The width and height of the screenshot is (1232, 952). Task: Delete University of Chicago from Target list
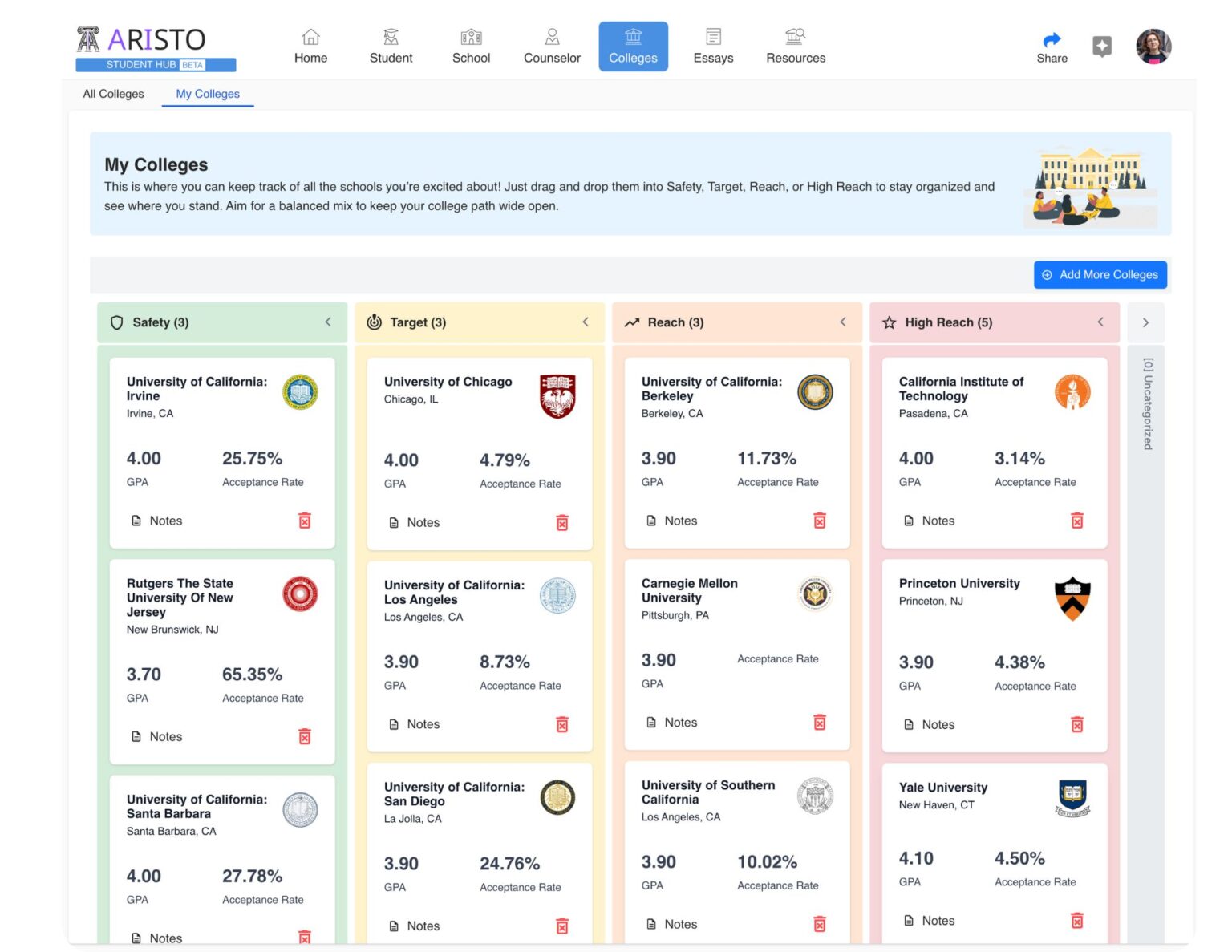pyautogui.click(x=561, y=523)
